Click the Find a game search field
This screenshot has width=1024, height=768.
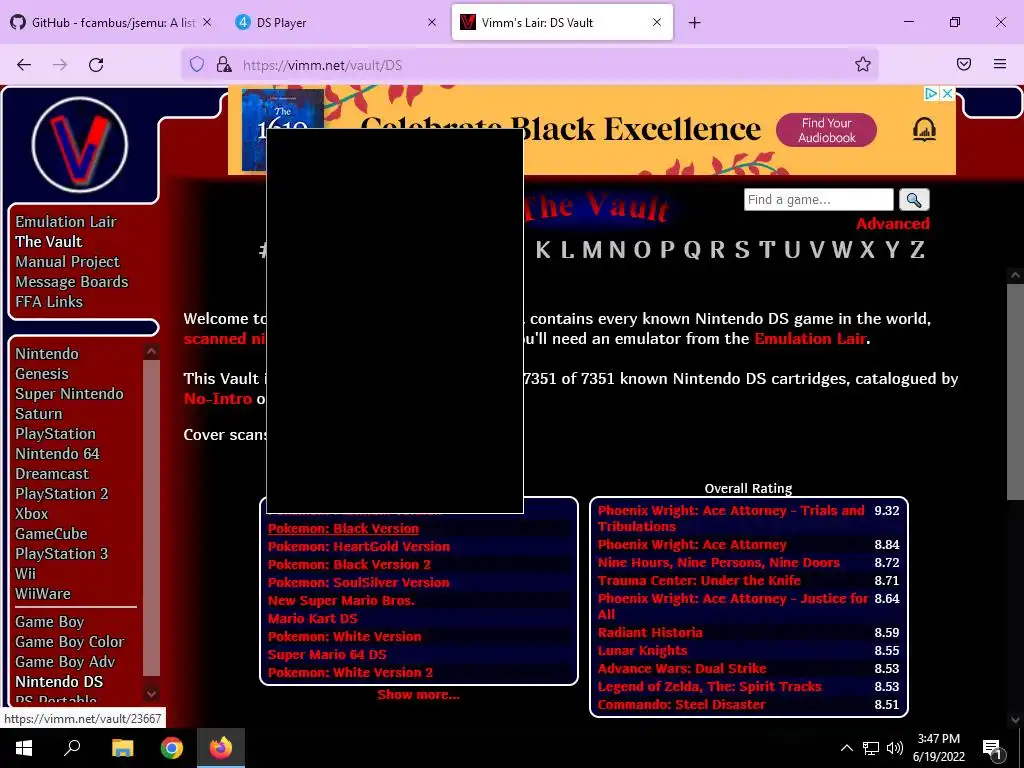818,200
